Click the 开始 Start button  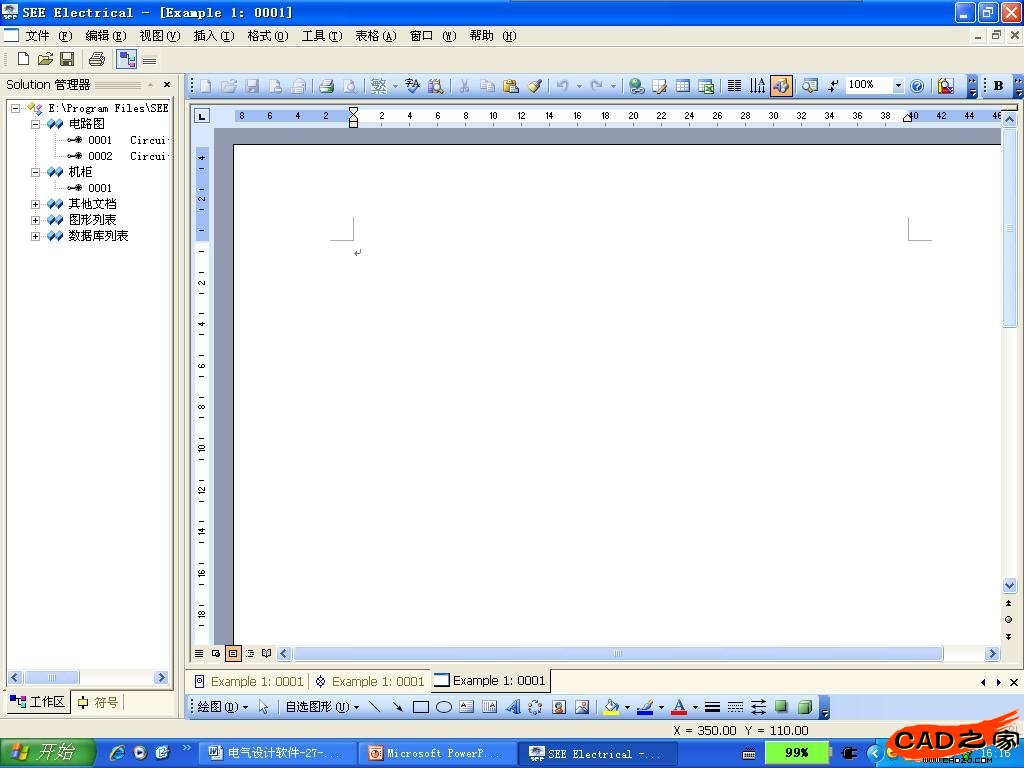click(47, 753)
